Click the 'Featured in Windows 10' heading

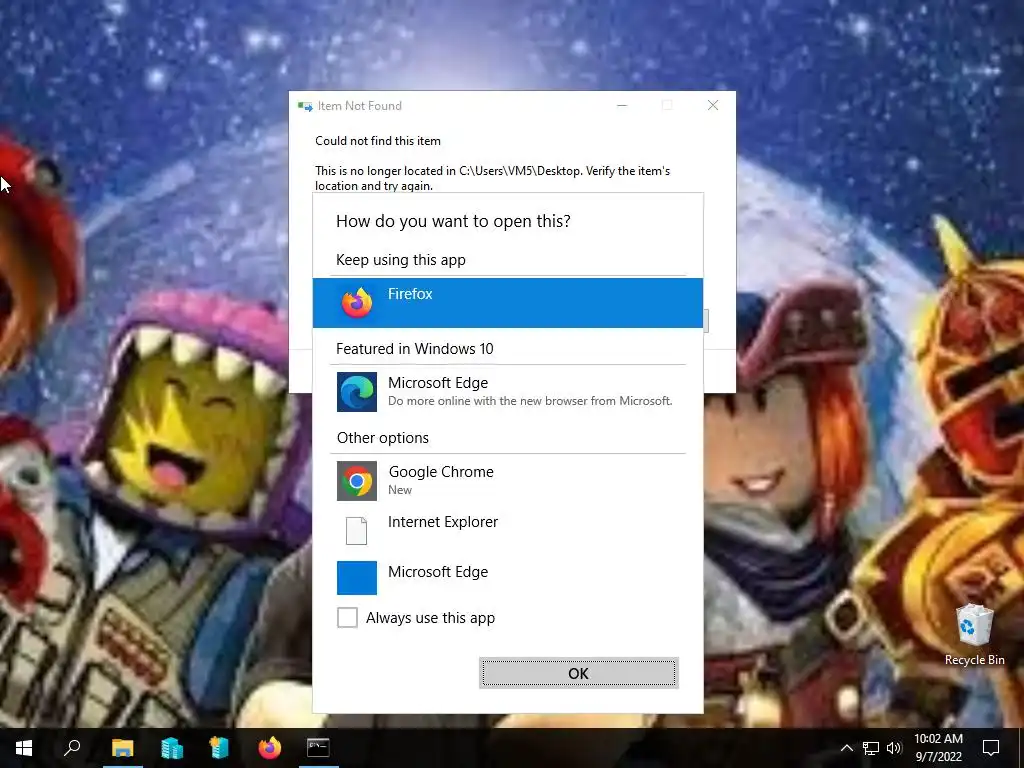(415, 349)
